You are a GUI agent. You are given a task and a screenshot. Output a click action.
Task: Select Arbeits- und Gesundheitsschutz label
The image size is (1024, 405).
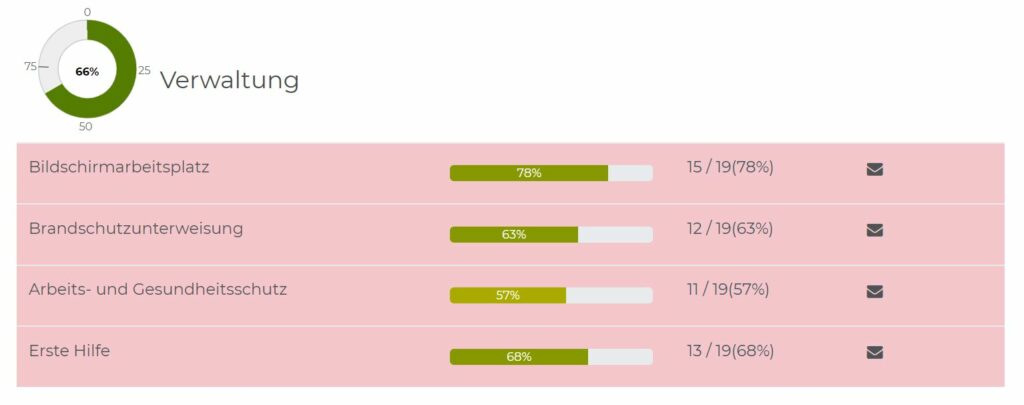pos(157,289)
